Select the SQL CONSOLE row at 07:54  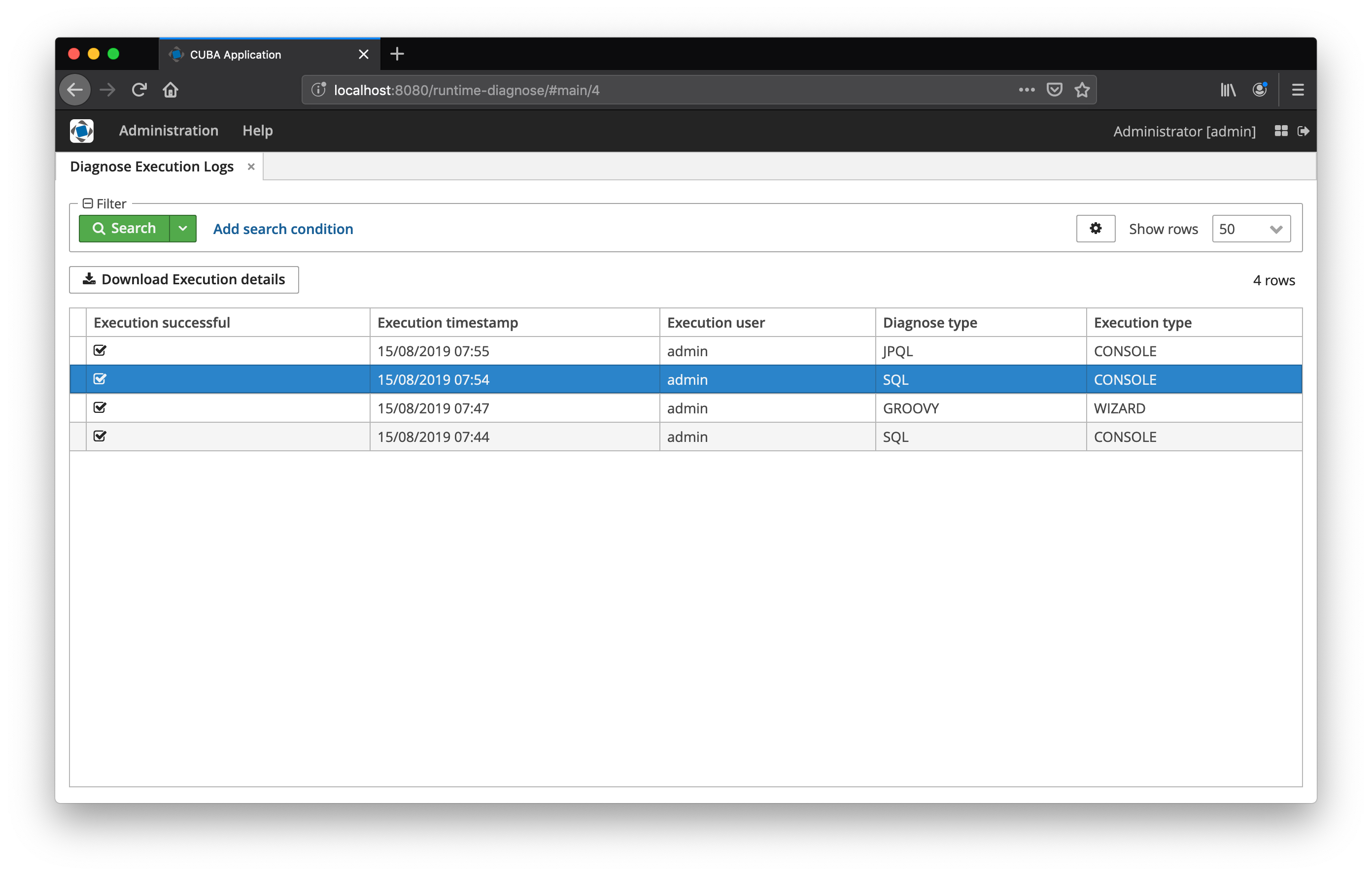685,379
